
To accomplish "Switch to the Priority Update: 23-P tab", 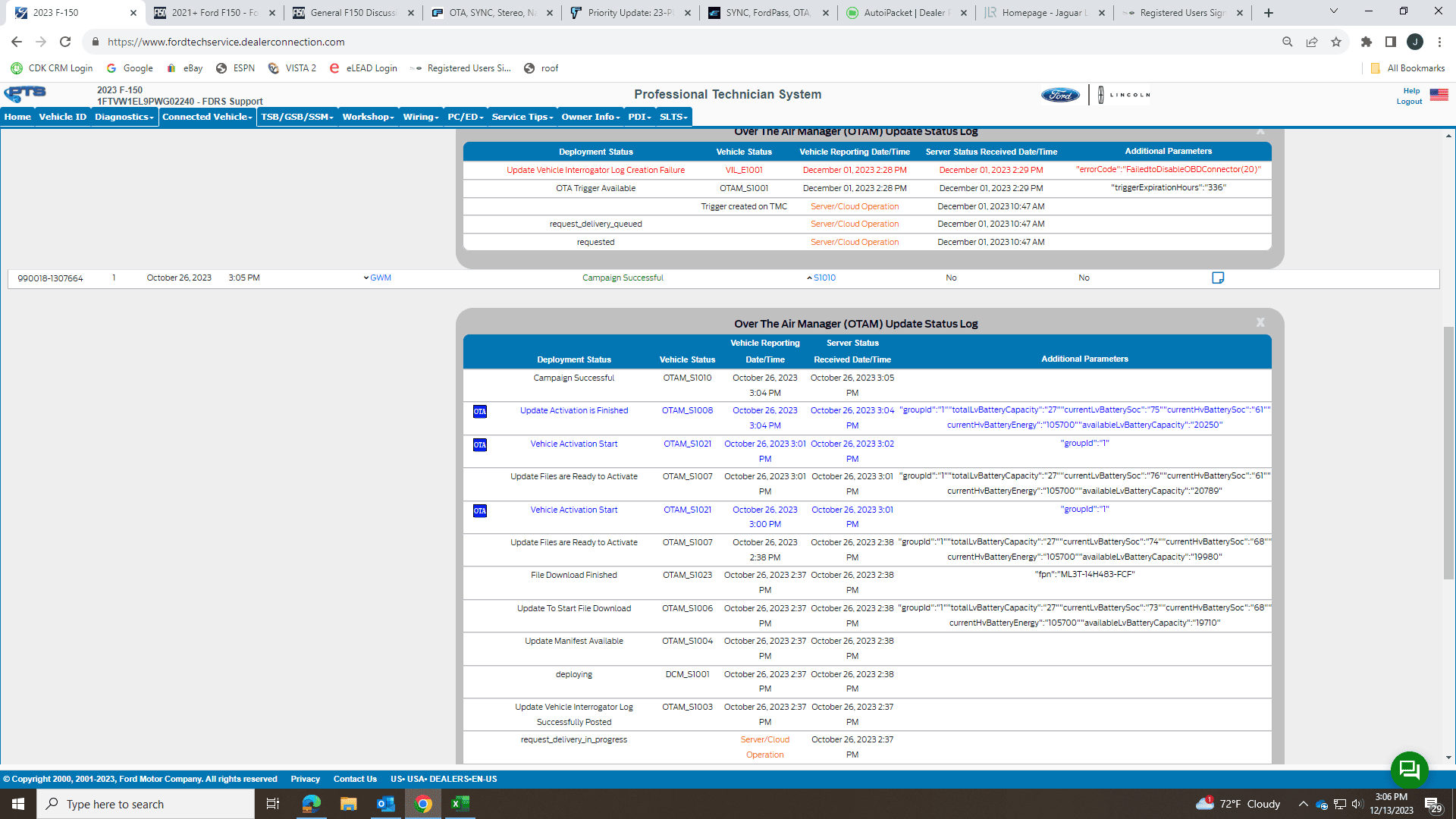I will 631,13.
